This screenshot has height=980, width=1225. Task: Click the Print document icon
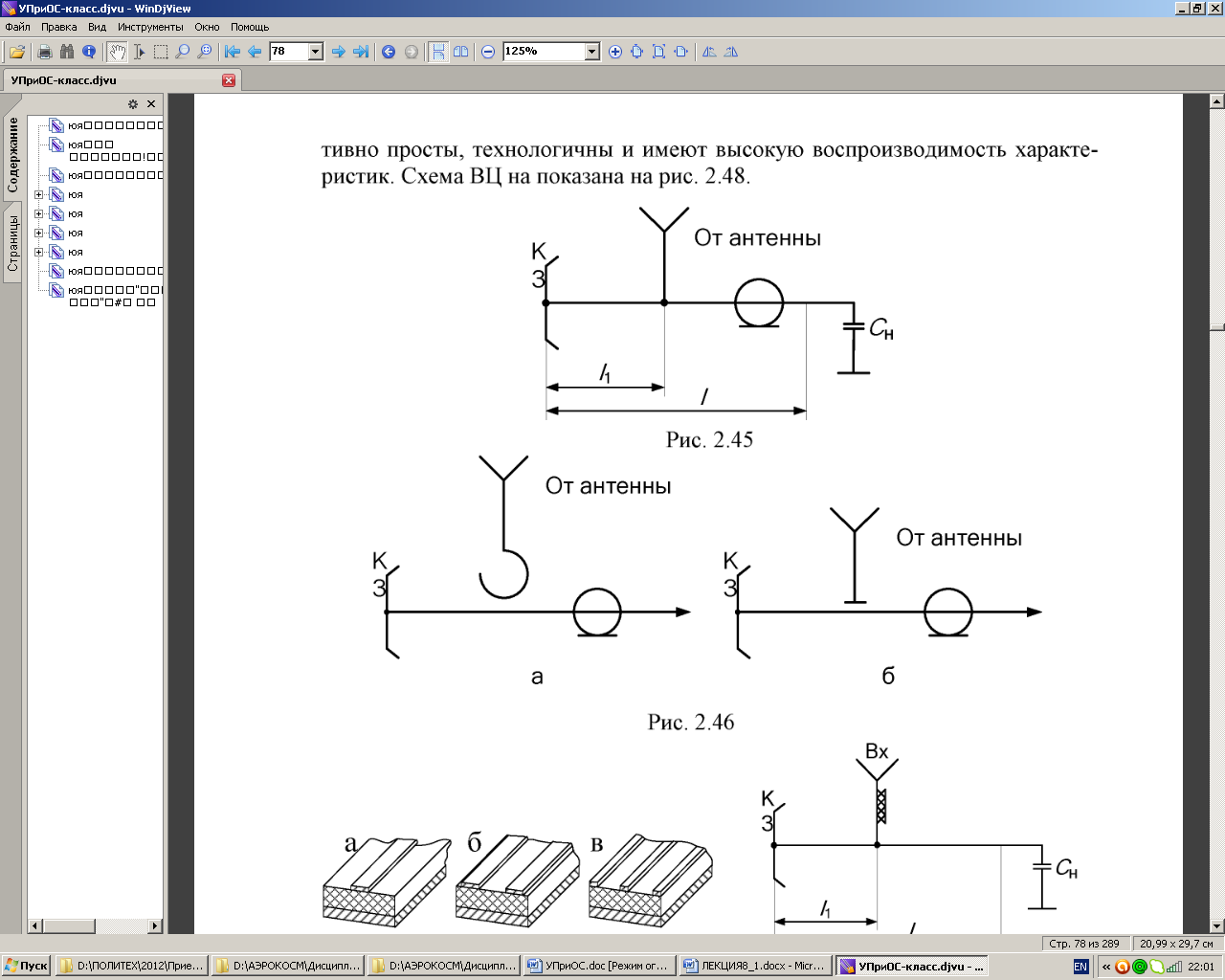pos(44,52)
